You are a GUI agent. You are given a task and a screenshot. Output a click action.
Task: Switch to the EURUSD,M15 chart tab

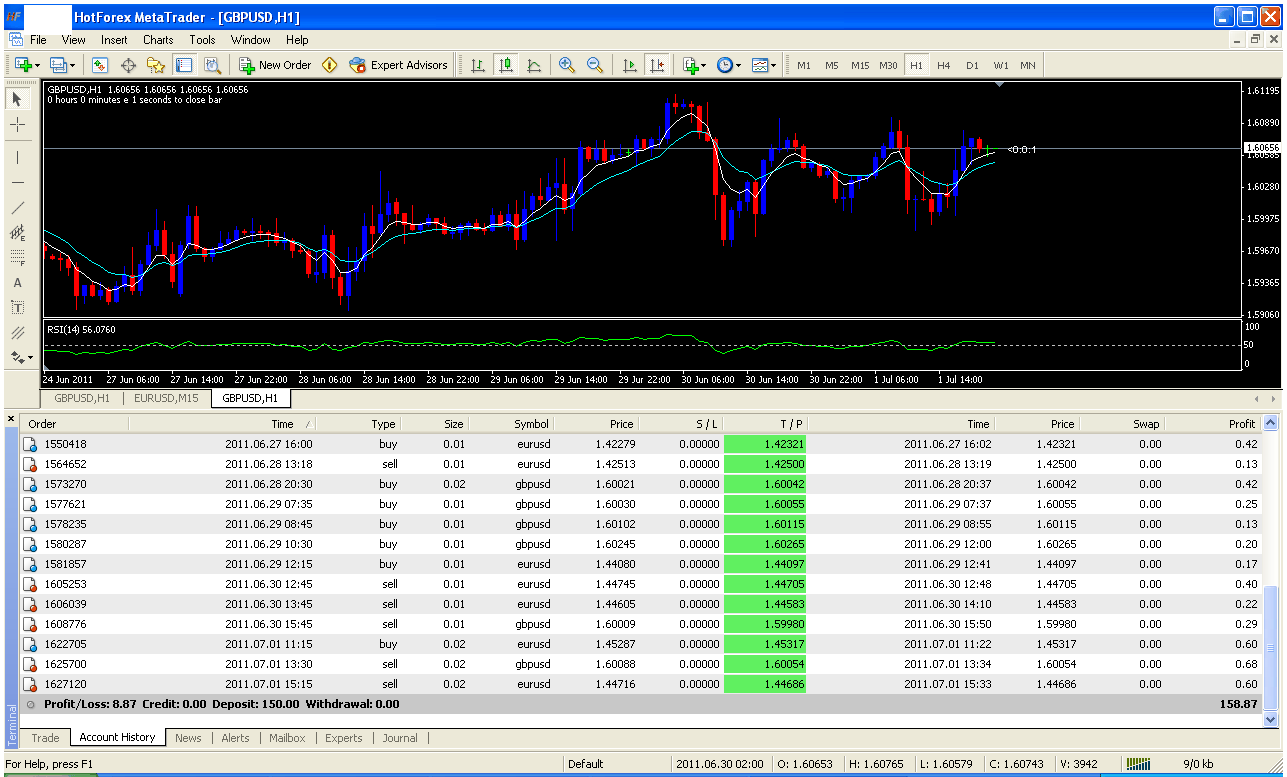166,398
